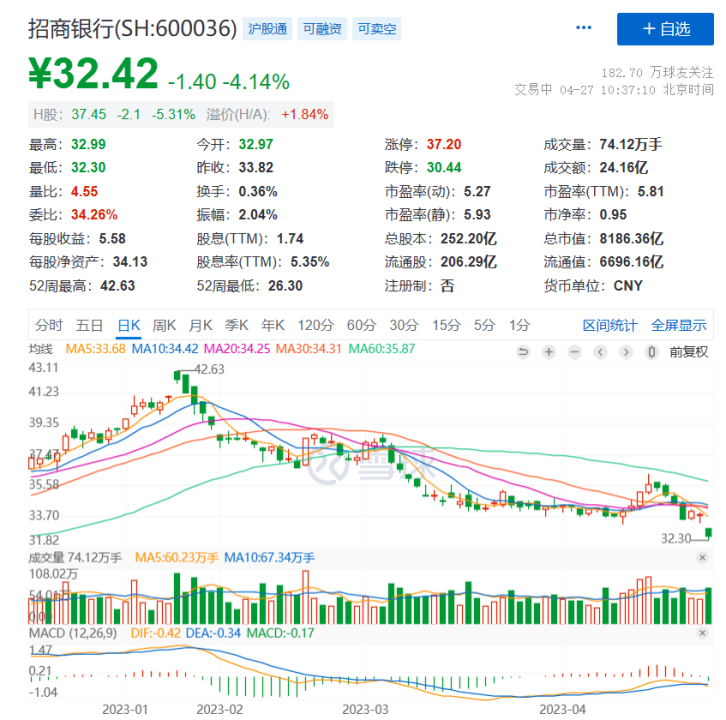
Task: Click the 市净率 0.95 value
Action: click(613, 215)
